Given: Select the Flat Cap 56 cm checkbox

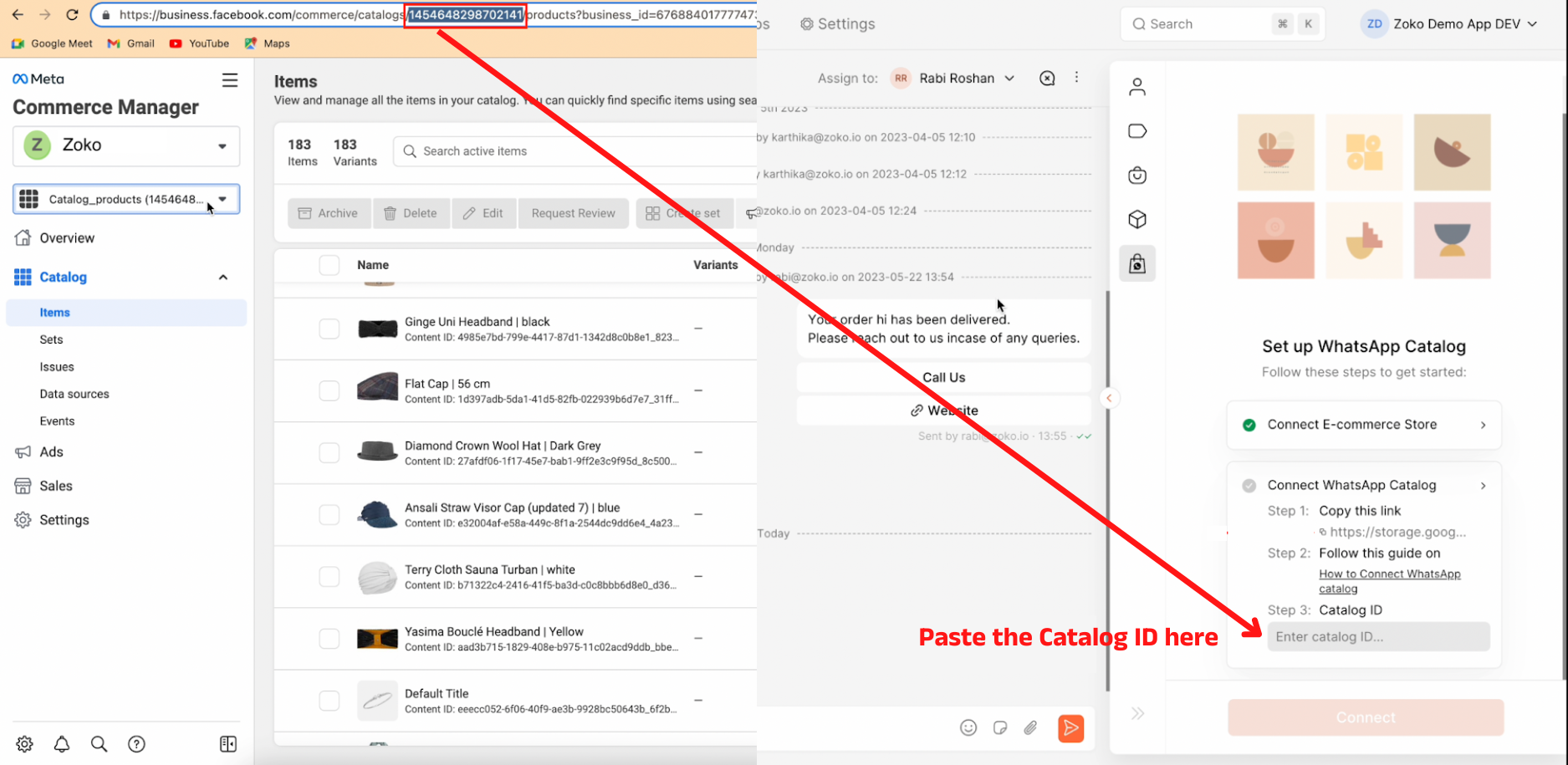Looking at the screenshot, I should (x=329, y=390).
